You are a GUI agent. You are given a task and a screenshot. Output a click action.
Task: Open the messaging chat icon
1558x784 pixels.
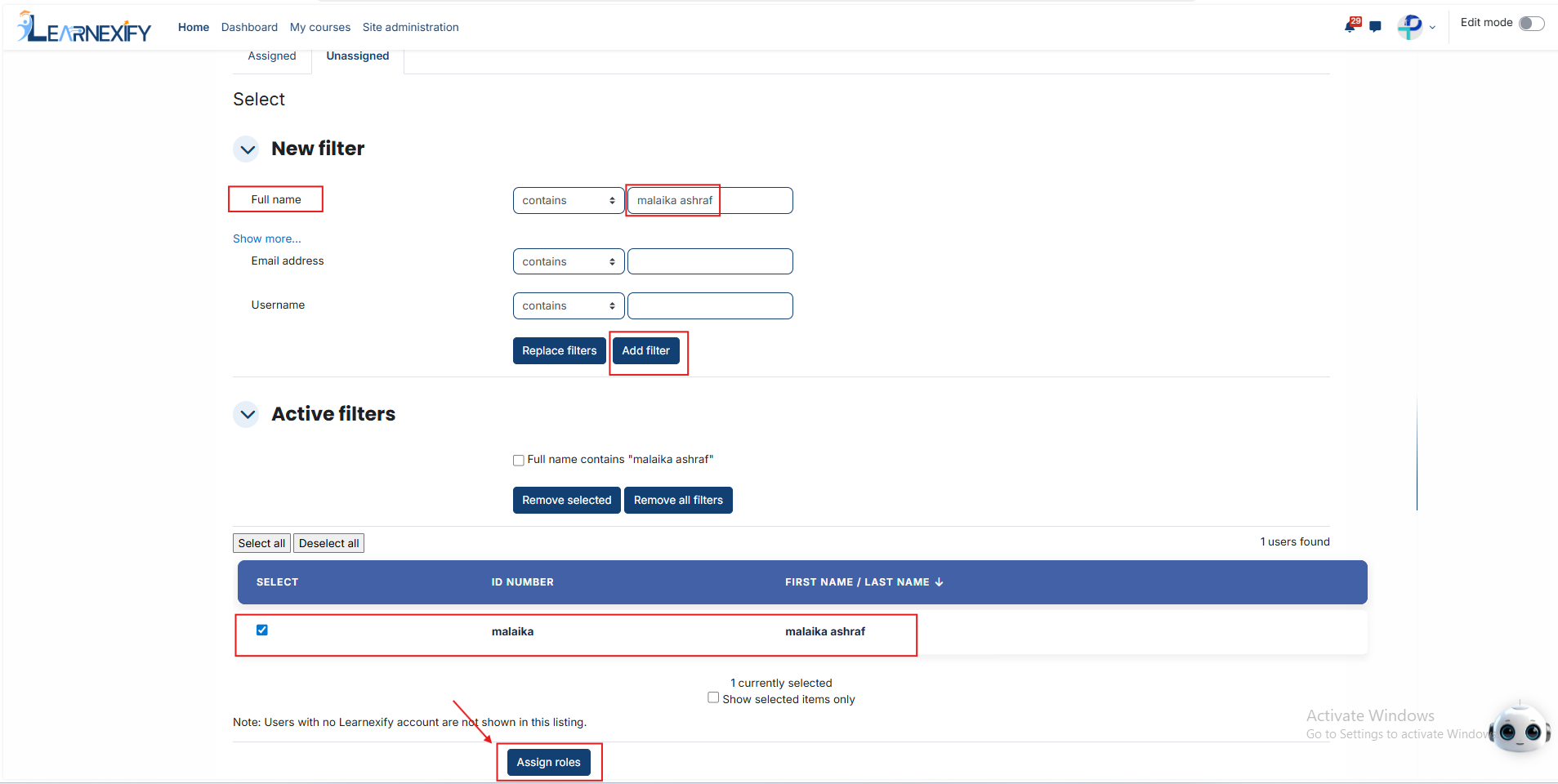[x=1376, y=27]
